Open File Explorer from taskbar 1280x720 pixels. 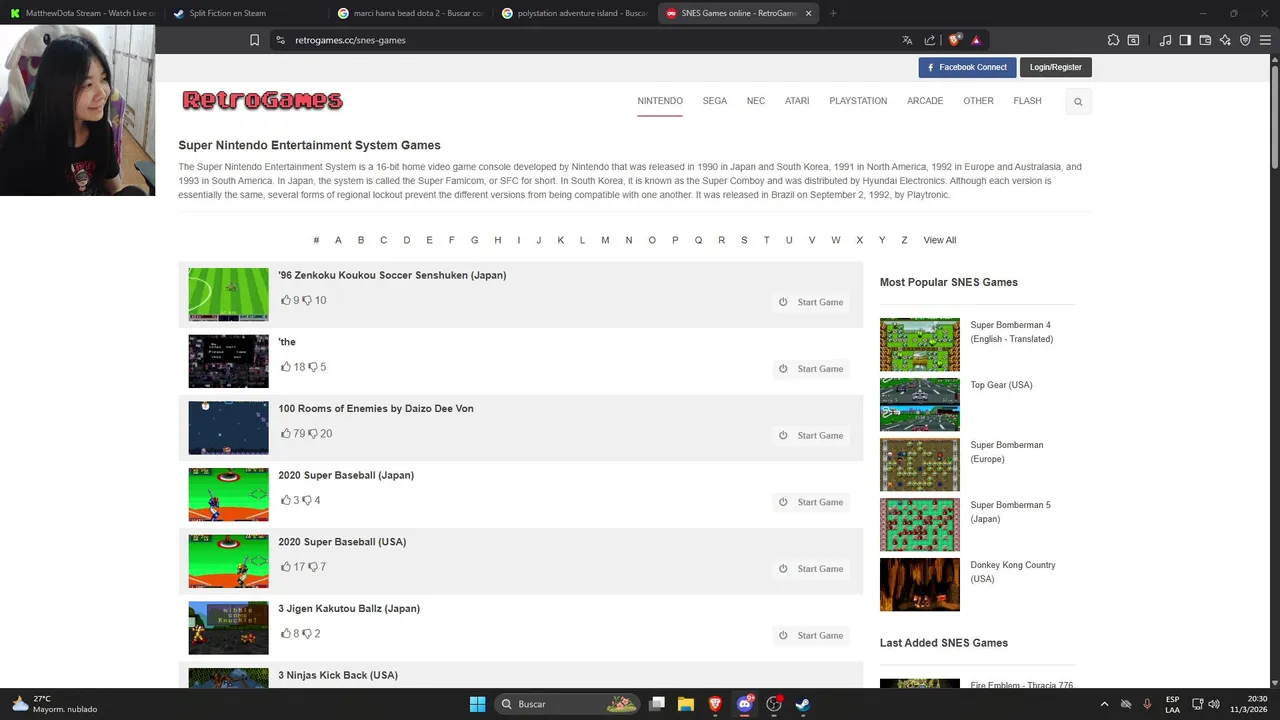(x=686, y=704)
